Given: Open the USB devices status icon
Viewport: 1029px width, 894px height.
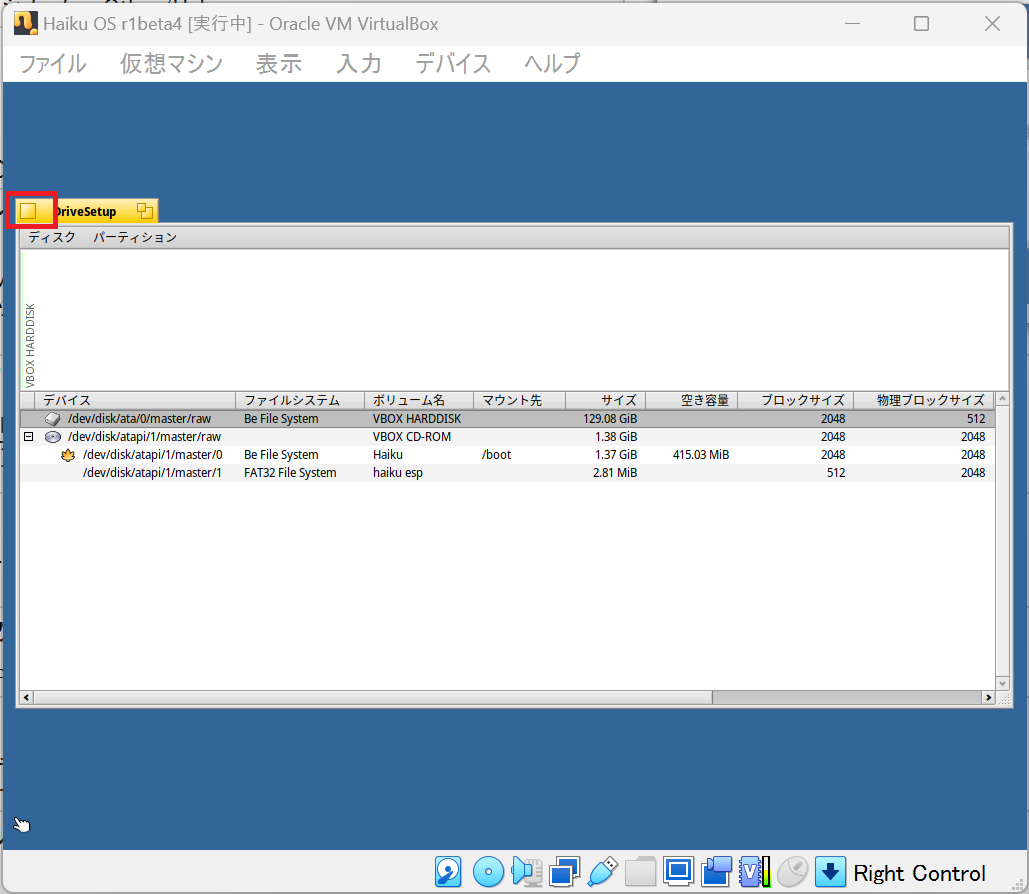Looking at the screenshot, I should pos(602,872).
